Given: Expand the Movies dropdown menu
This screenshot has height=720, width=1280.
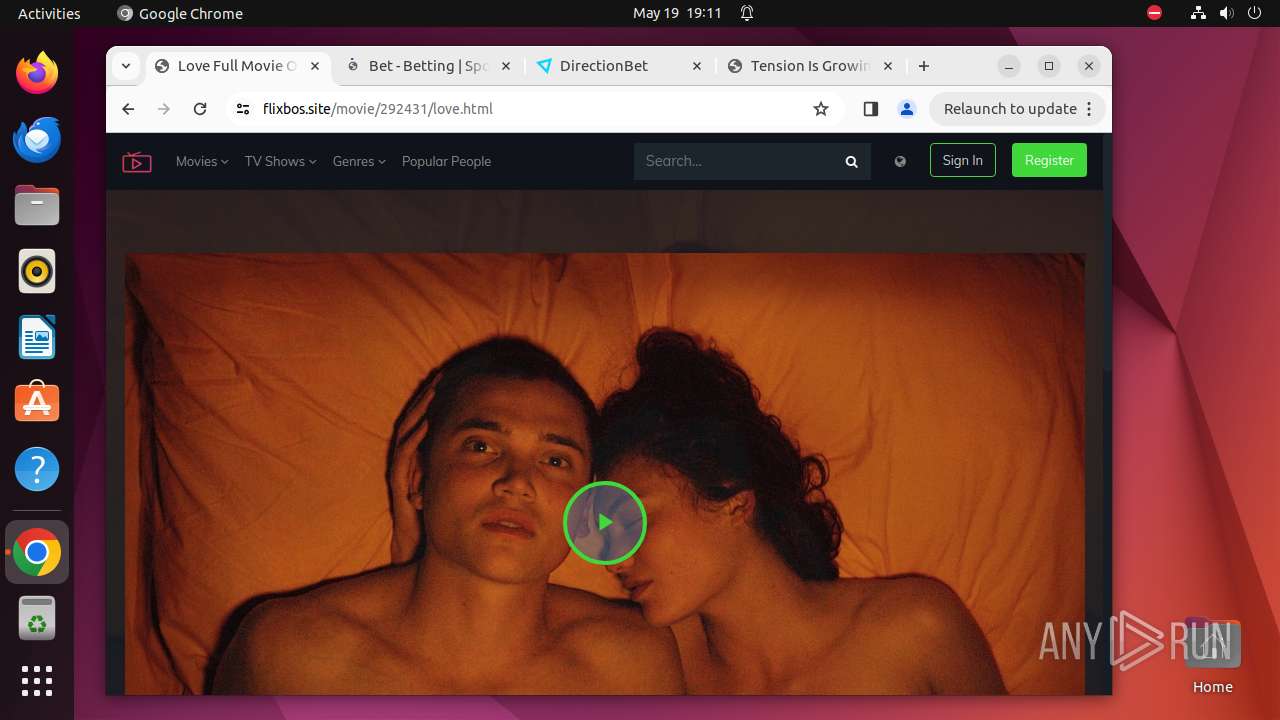Looking at the screenshot, I should tap(202, 161).
